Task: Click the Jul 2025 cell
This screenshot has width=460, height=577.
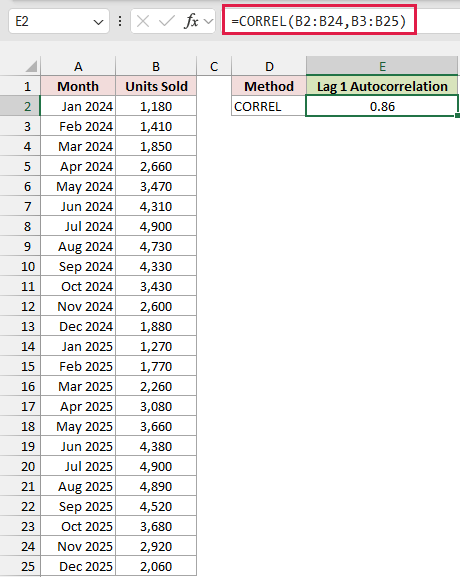Action: (x=78, y=466)
